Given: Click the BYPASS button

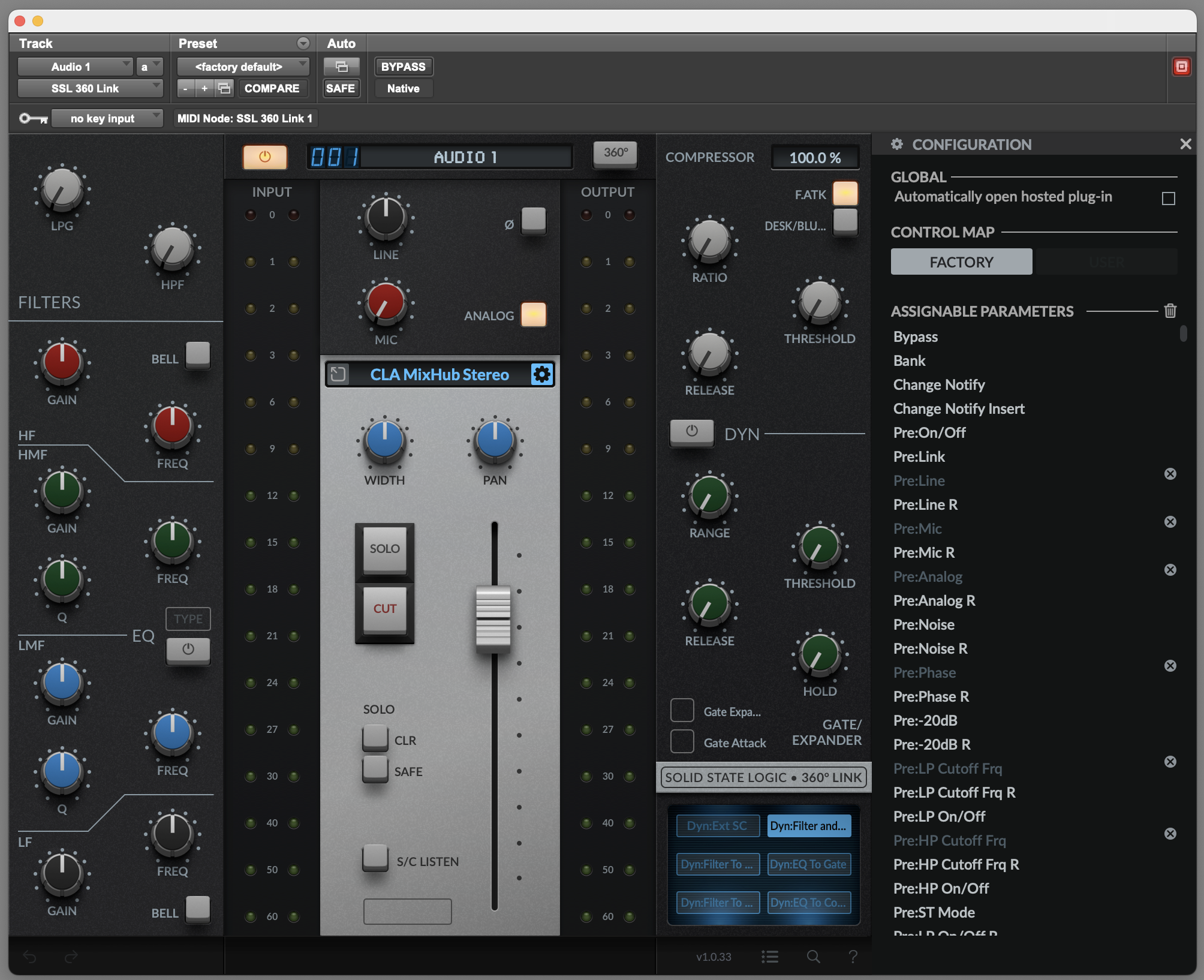Looking at the screenshot, I should [x=403, y=67].
